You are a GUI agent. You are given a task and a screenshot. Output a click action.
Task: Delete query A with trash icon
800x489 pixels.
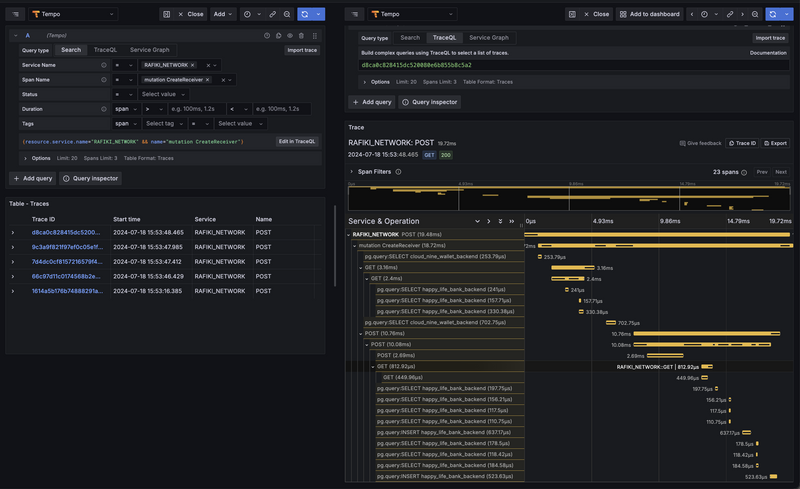point(301,36)
